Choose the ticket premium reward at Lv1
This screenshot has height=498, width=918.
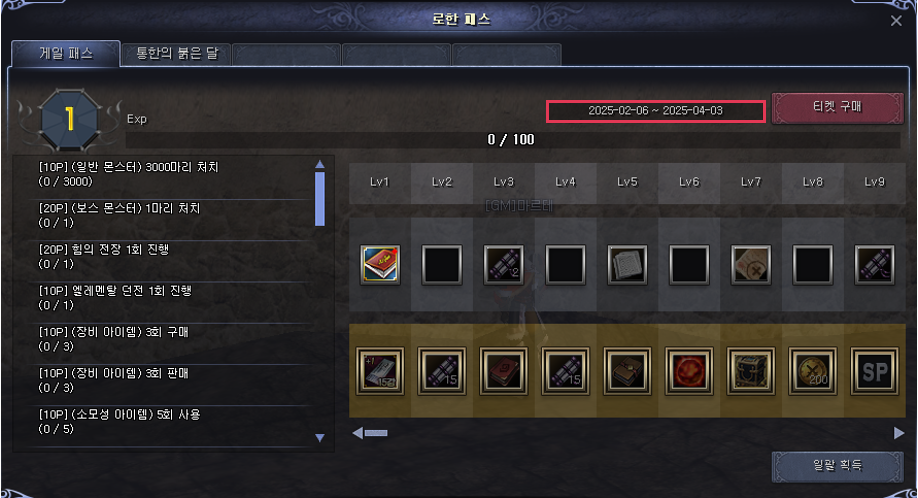380,371
